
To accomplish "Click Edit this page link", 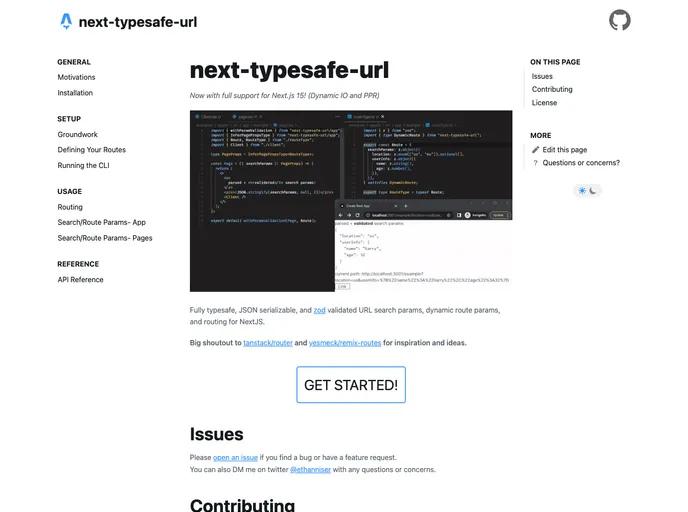I will pyautogui.click(x=565, y=150).
